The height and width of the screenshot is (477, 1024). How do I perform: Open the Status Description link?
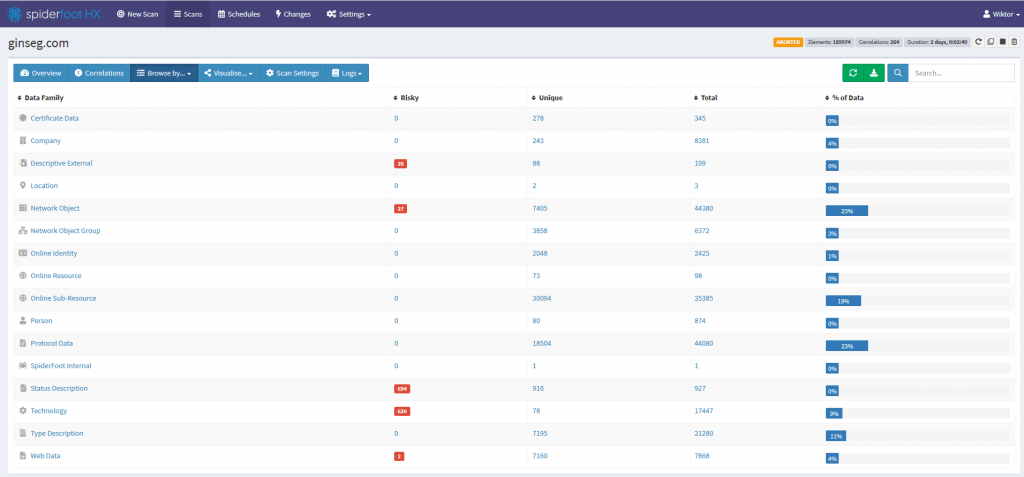pos(59,388)
